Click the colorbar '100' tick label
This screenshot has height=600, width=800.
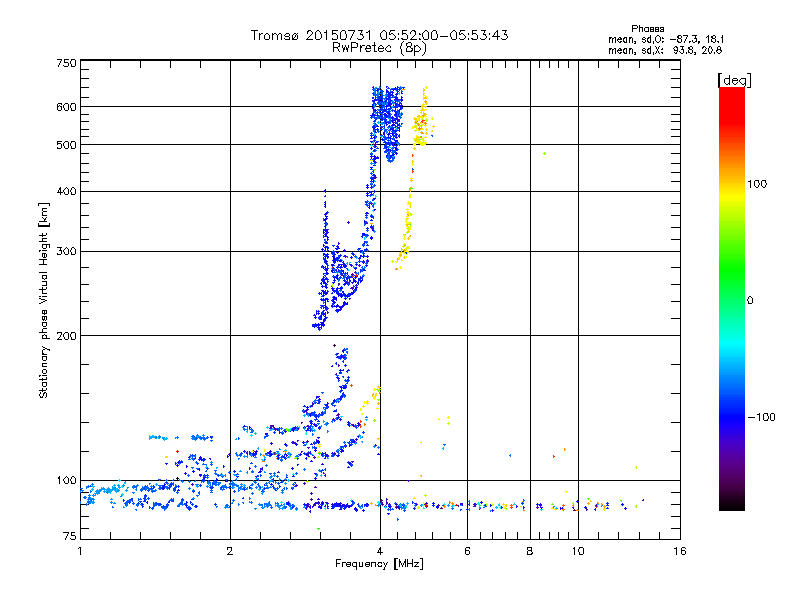(x=757, y=184)
